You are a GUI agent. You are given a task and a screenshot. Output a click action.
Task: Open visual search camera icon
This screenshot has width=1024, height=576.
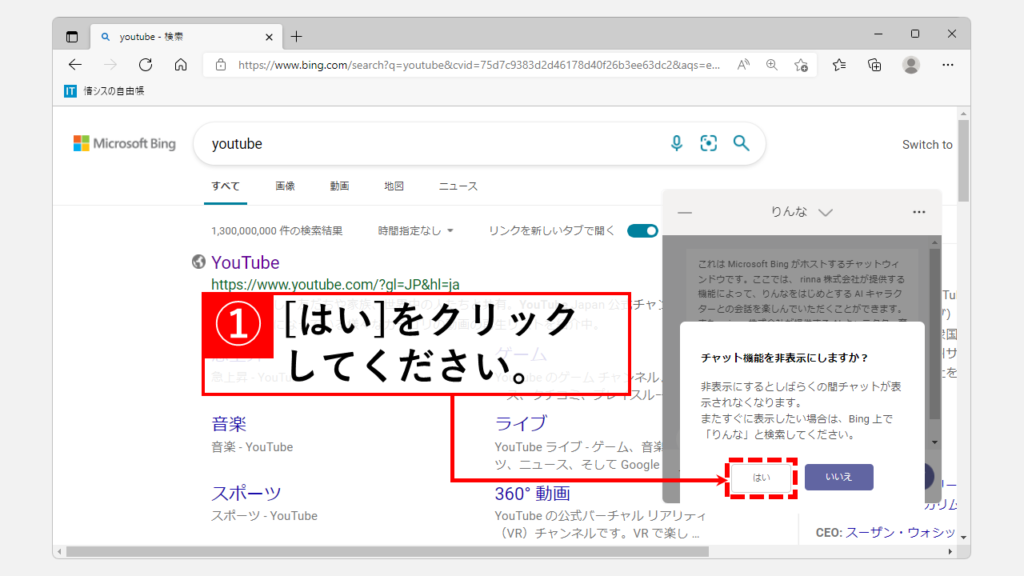pyautogui.click(x=709, y=144)
